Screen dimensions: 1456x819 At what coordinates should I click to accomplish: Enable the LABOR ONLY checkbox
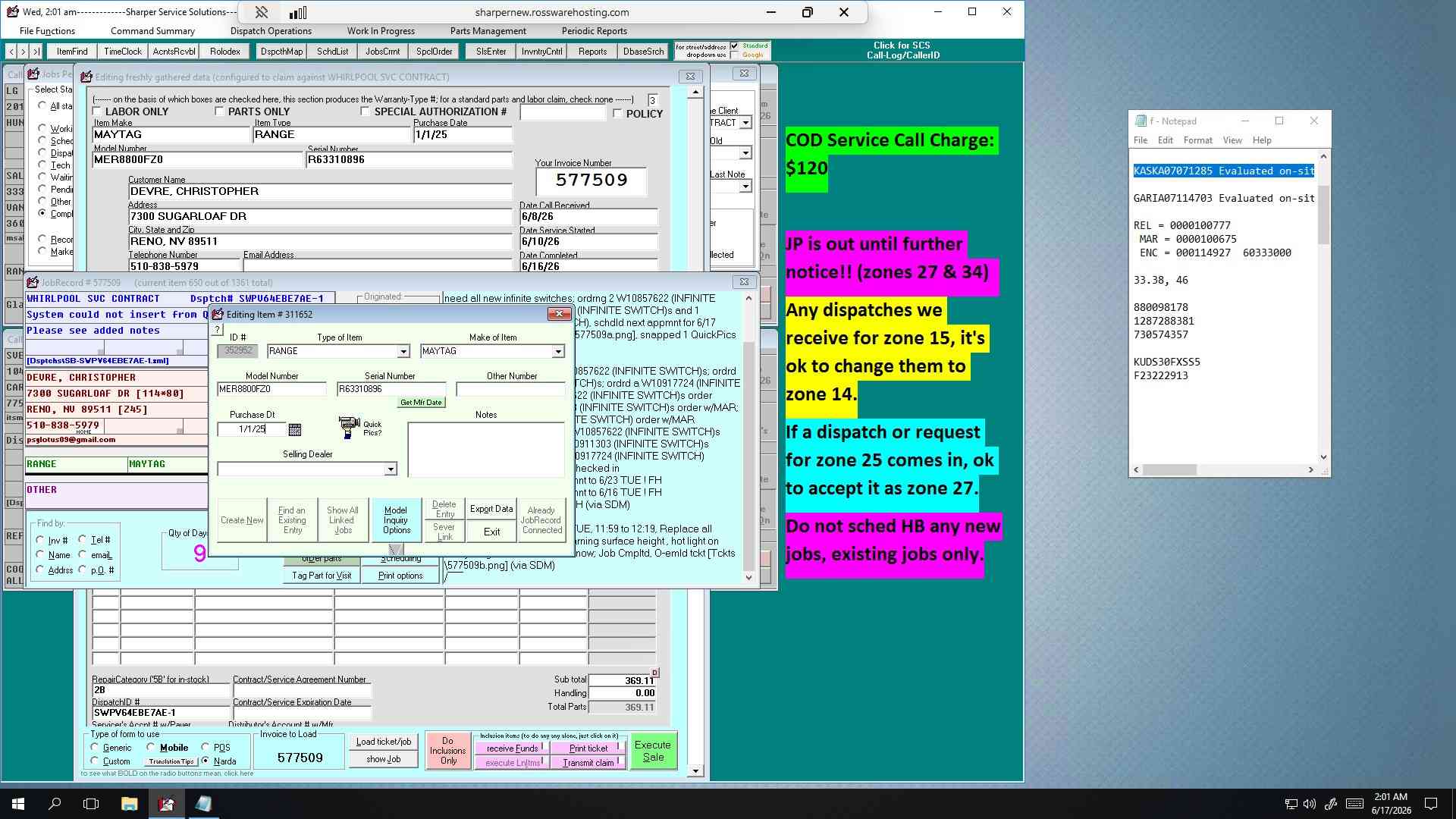point(96,112)
